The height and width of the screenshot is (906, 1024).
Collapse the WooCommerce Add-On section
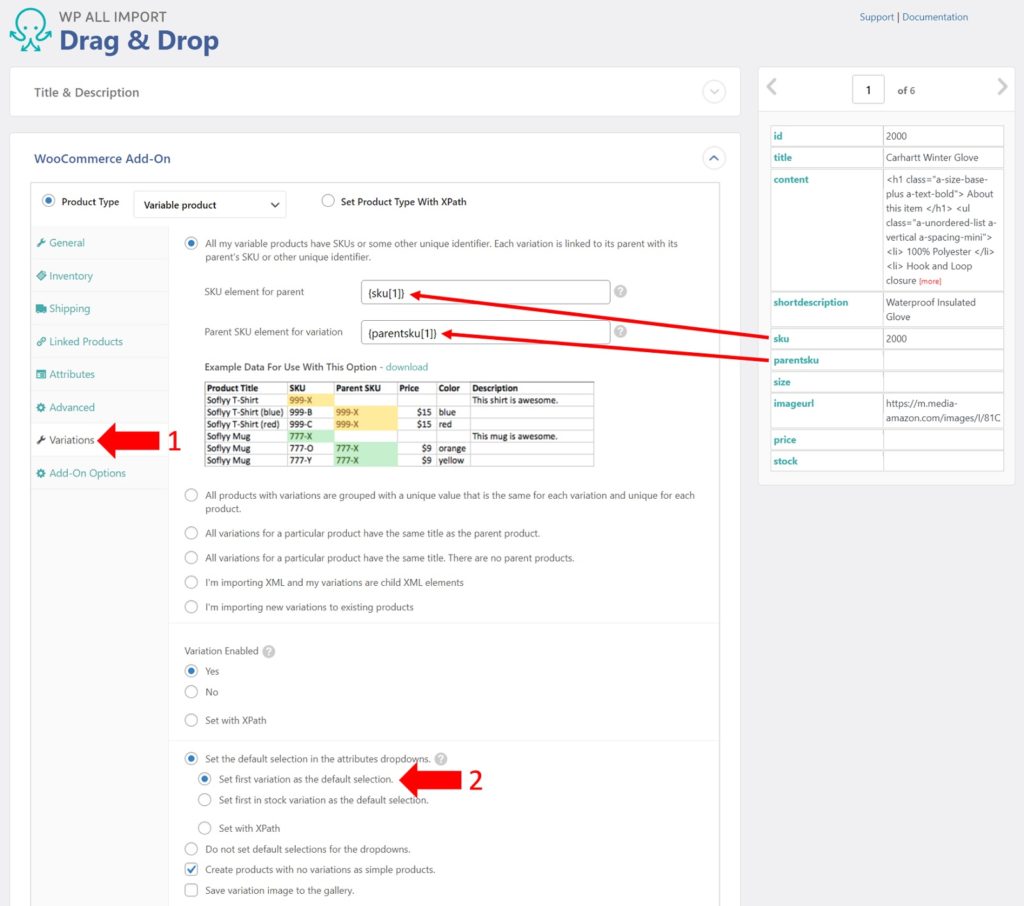coord(714,158)
